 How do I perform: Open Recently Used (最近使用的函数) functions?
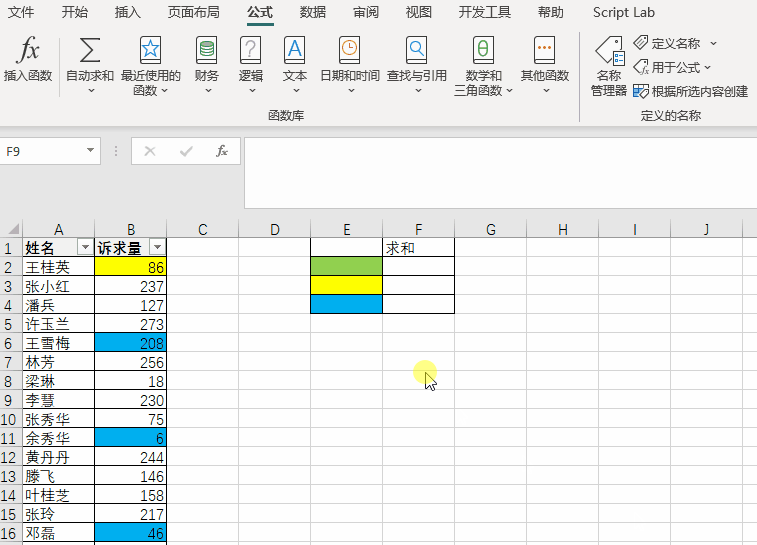pos(150,66)
